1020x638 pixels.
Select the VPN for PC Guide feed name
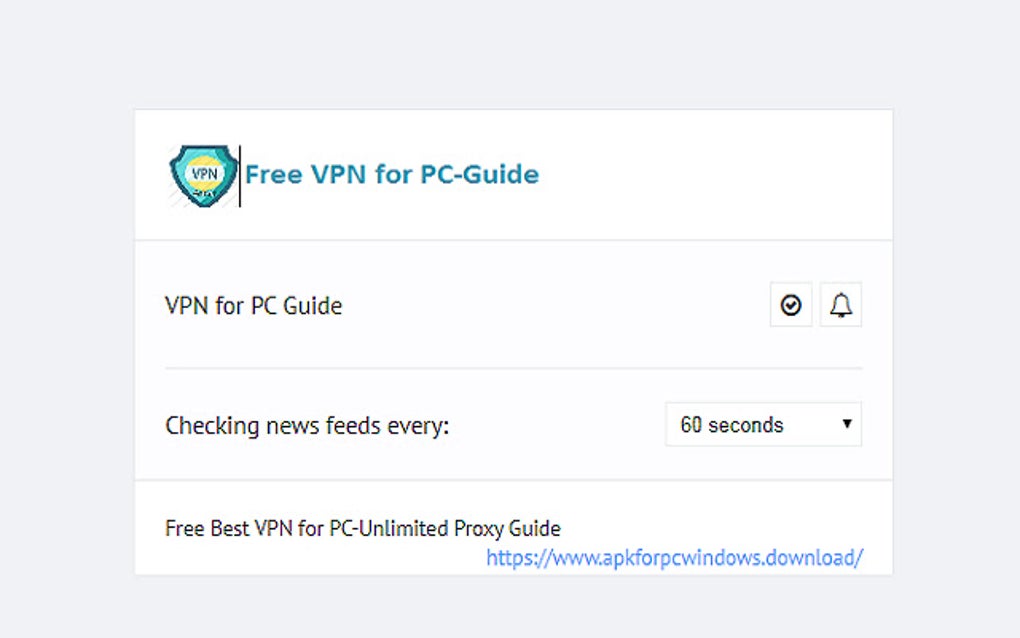pyautogui.click(x=253, y=306)
